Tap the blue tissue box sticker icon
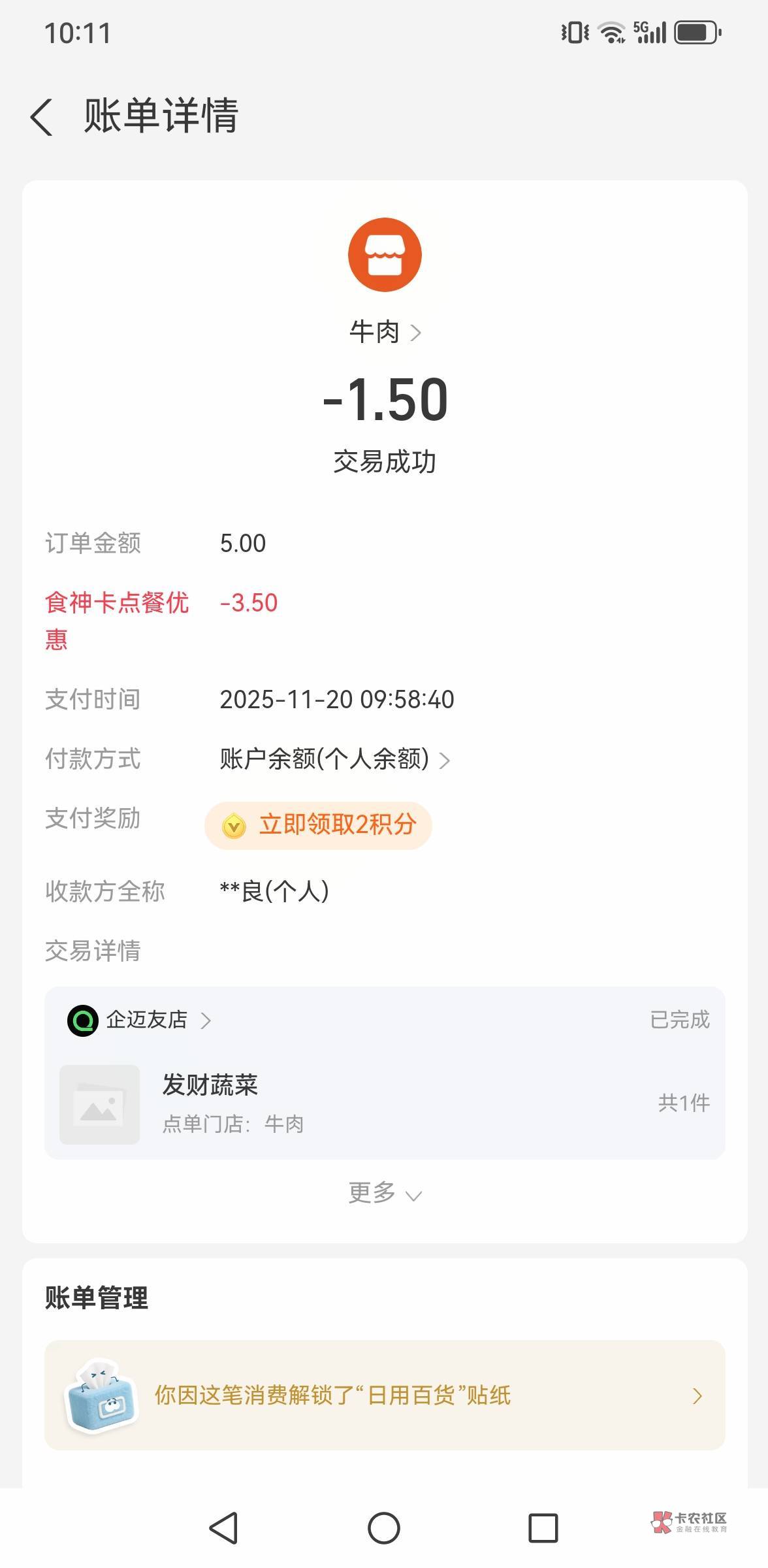The height and width of the screenshot is (1568, 768). (x=101, y=1395)
